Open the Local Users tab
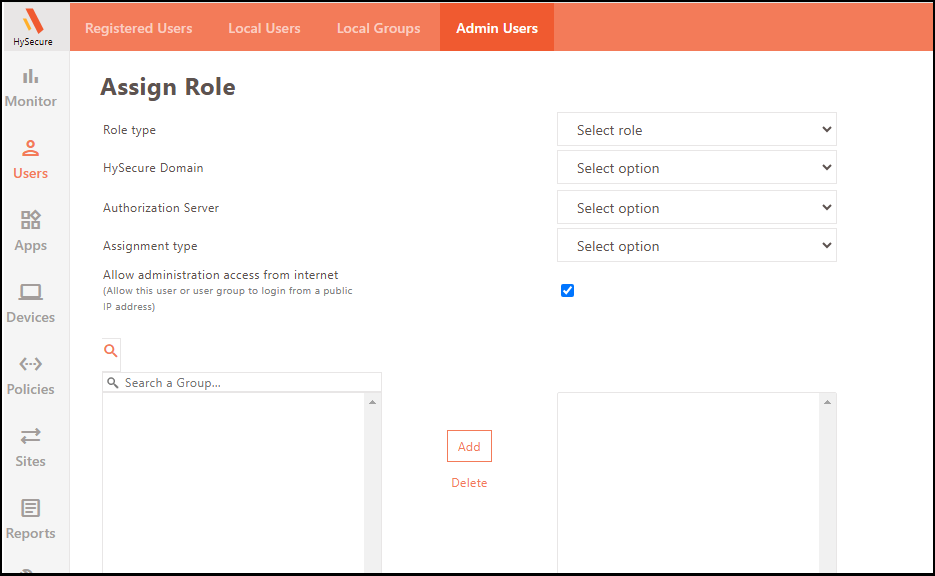 click(264, 28)
